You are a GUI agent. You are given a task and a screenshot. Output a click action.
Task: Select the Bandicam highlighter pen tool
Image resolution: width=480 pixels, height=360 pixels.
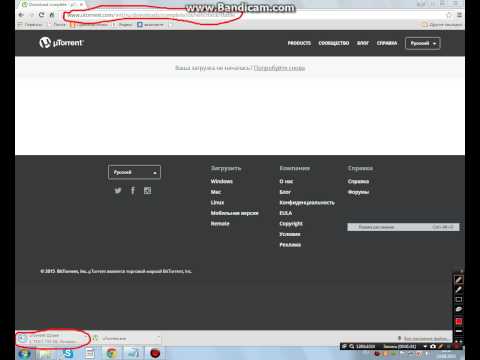(459, 290)
